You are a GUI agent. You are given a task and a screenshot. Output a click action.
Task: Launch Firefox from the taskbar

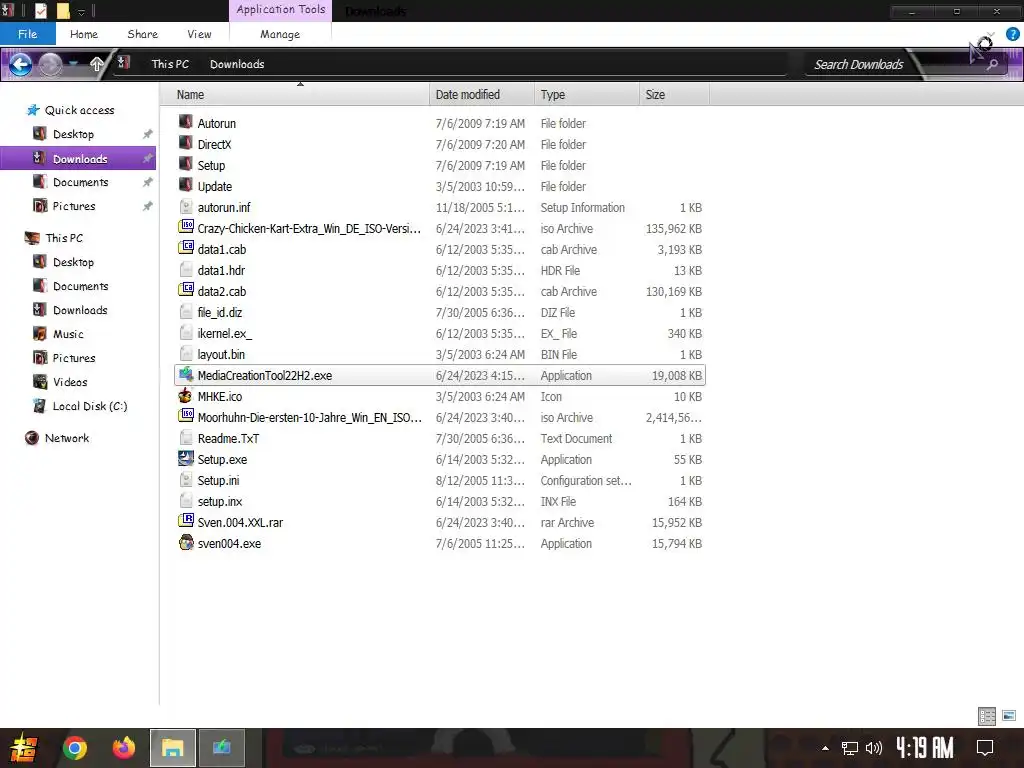[x=123, y=748]
